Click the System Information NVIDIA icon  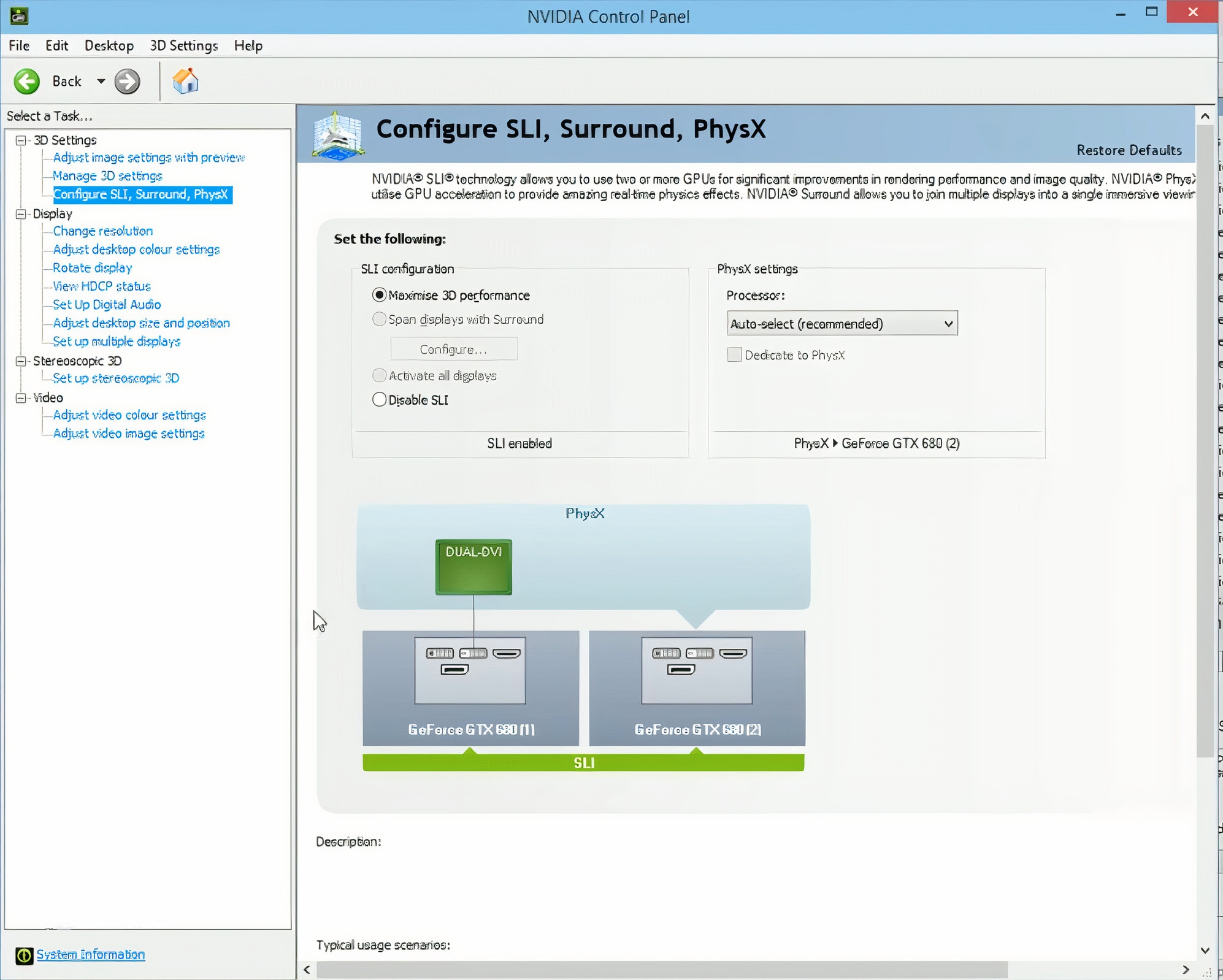click(24, 955)
